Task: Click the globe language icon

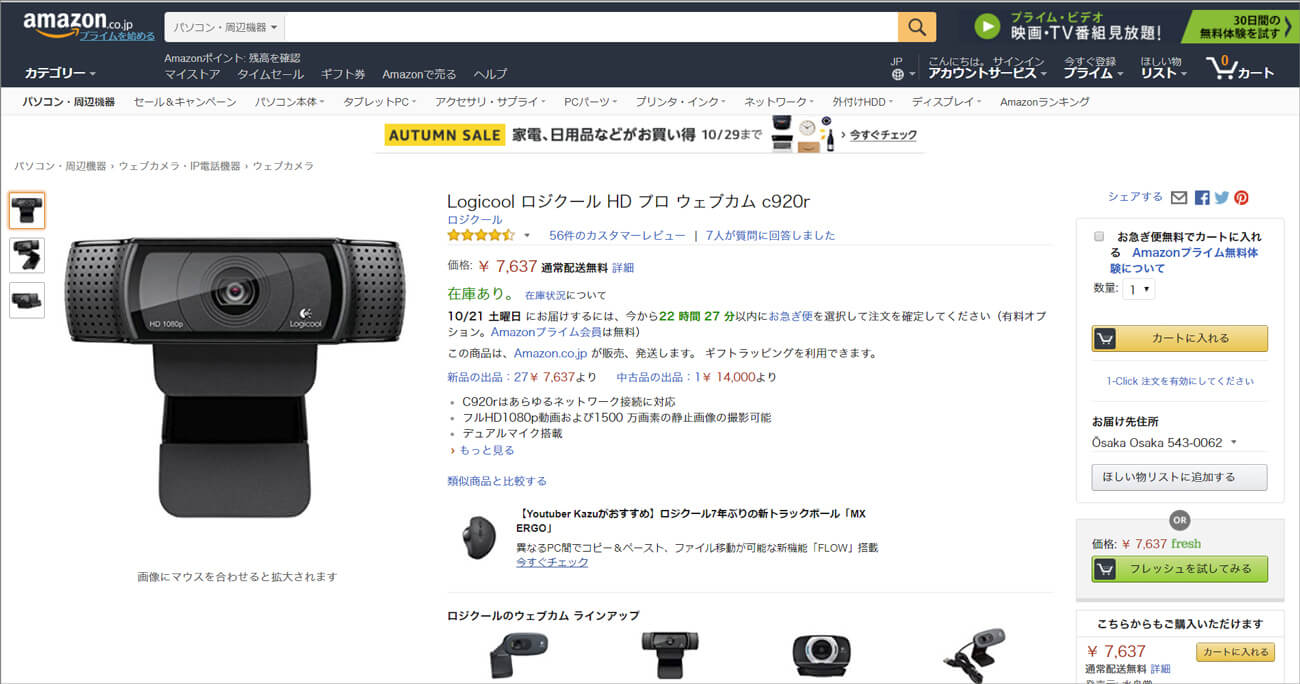Action: (897, 74)
